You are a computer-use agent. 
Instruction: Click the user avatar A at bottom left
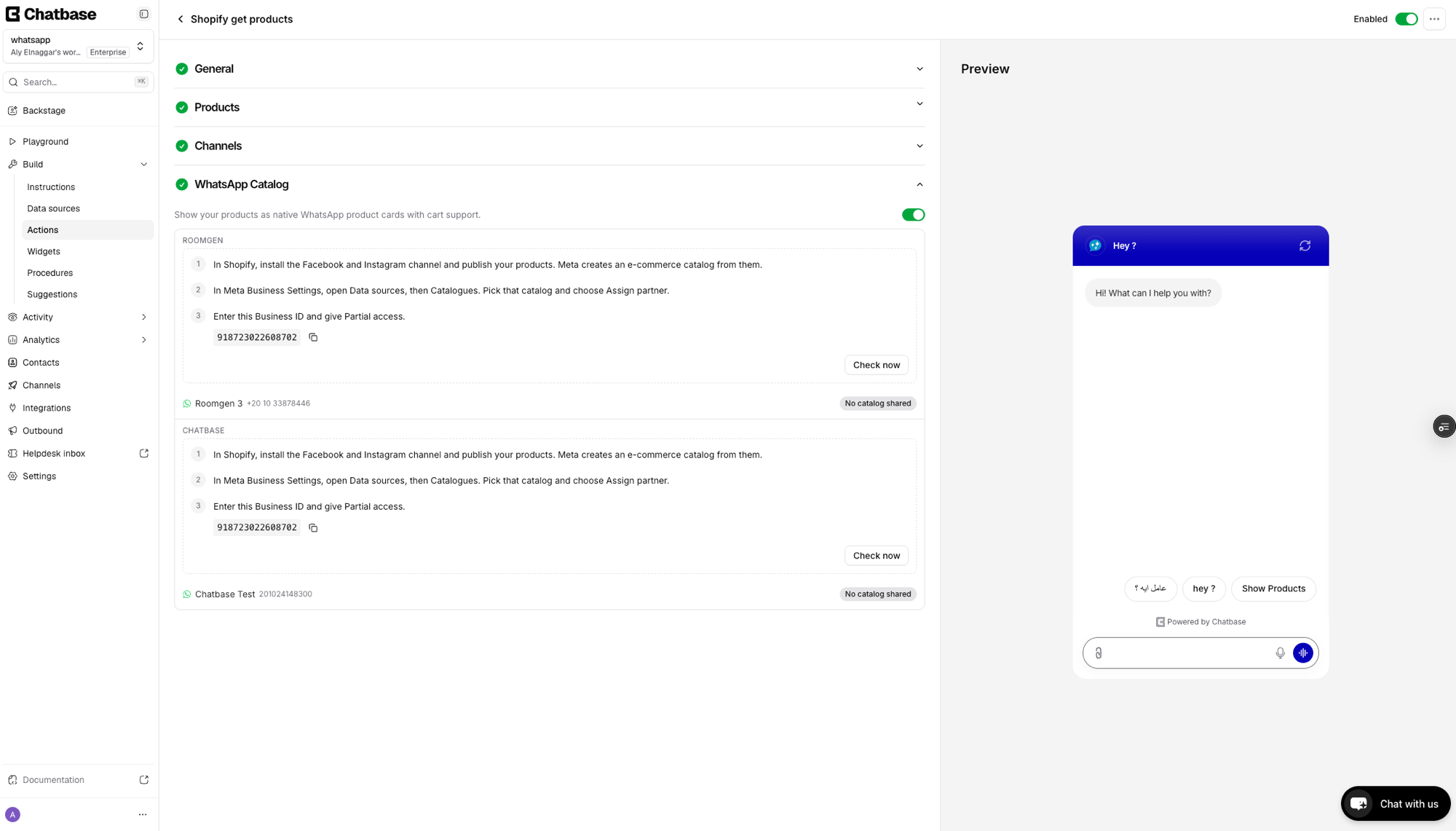(12, 814)
